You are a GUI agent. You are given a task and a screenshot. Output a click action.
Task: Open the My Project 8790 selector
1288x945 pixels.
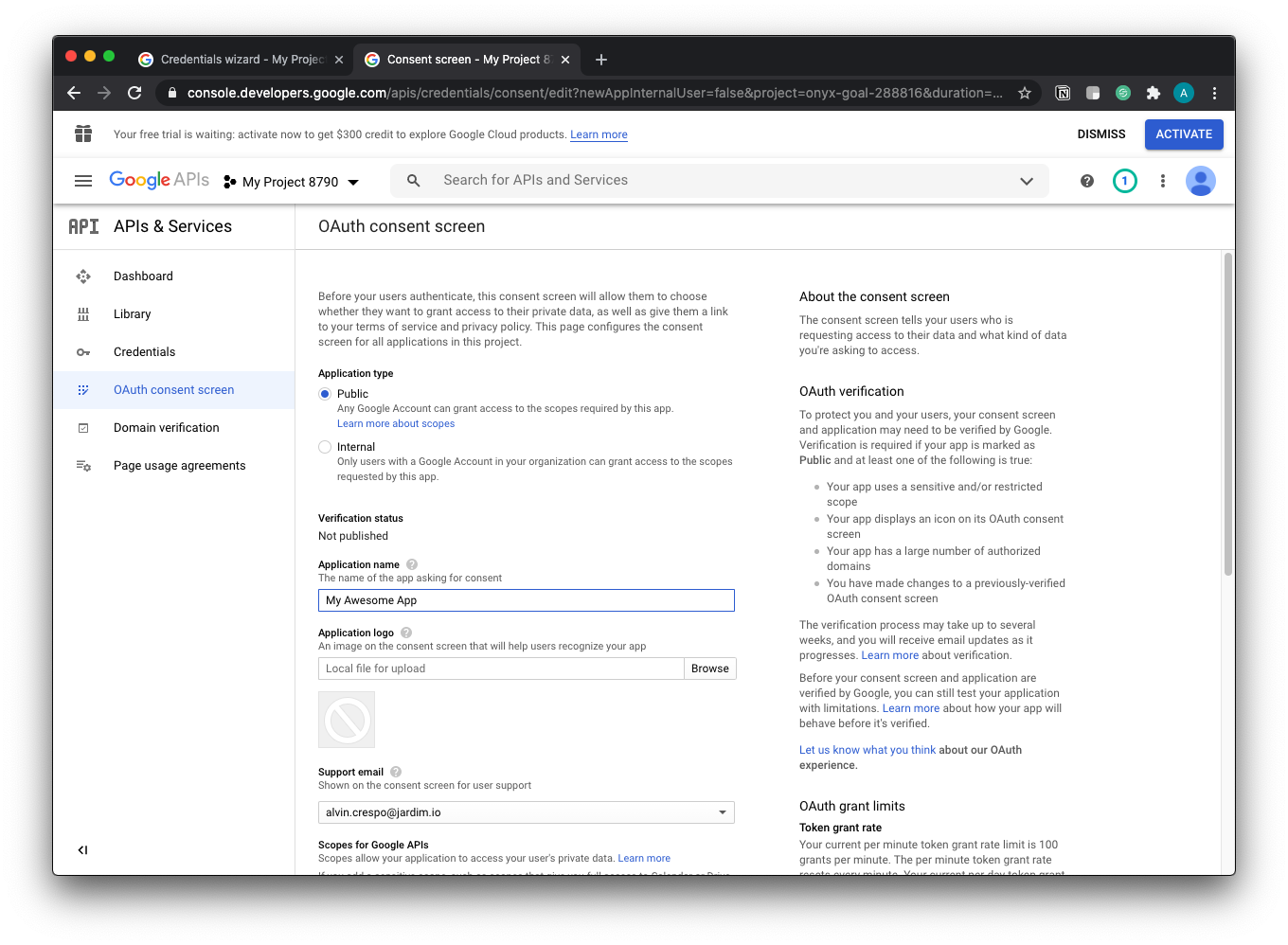[x=292, y=182]
